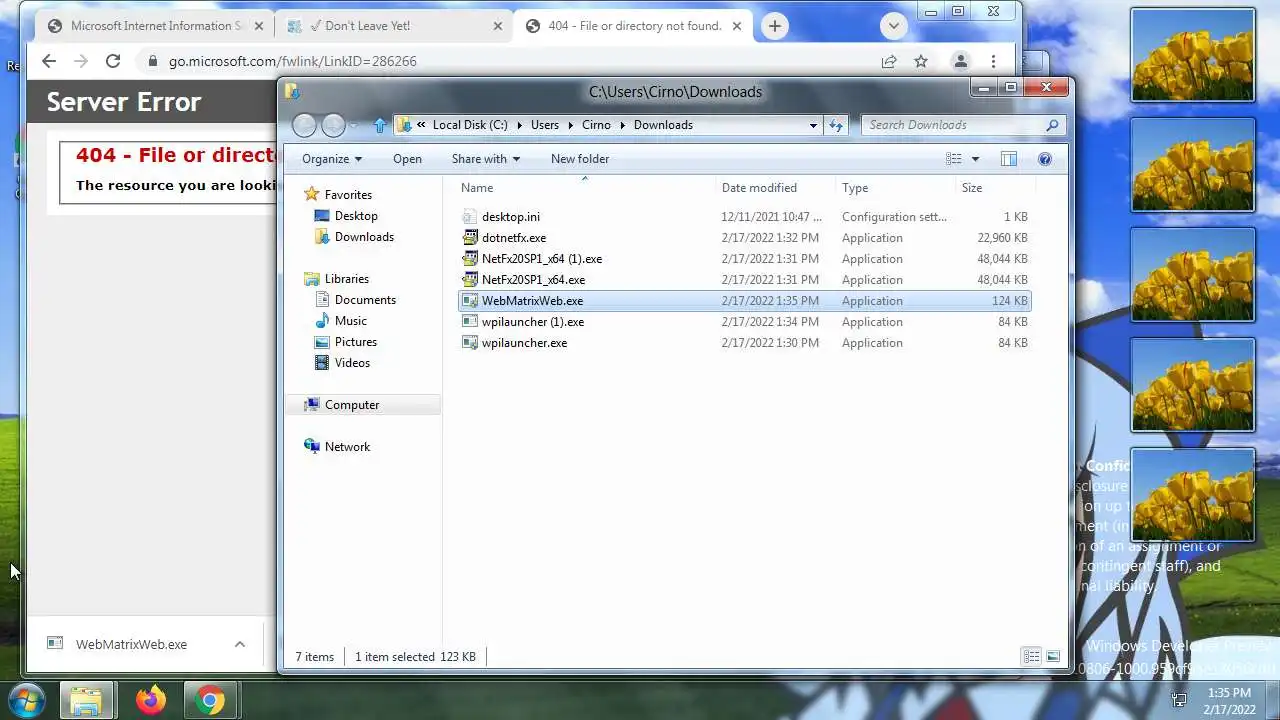
Task: Select desktop.ini file
Action: pyautogui.click(x=744, y=217)
